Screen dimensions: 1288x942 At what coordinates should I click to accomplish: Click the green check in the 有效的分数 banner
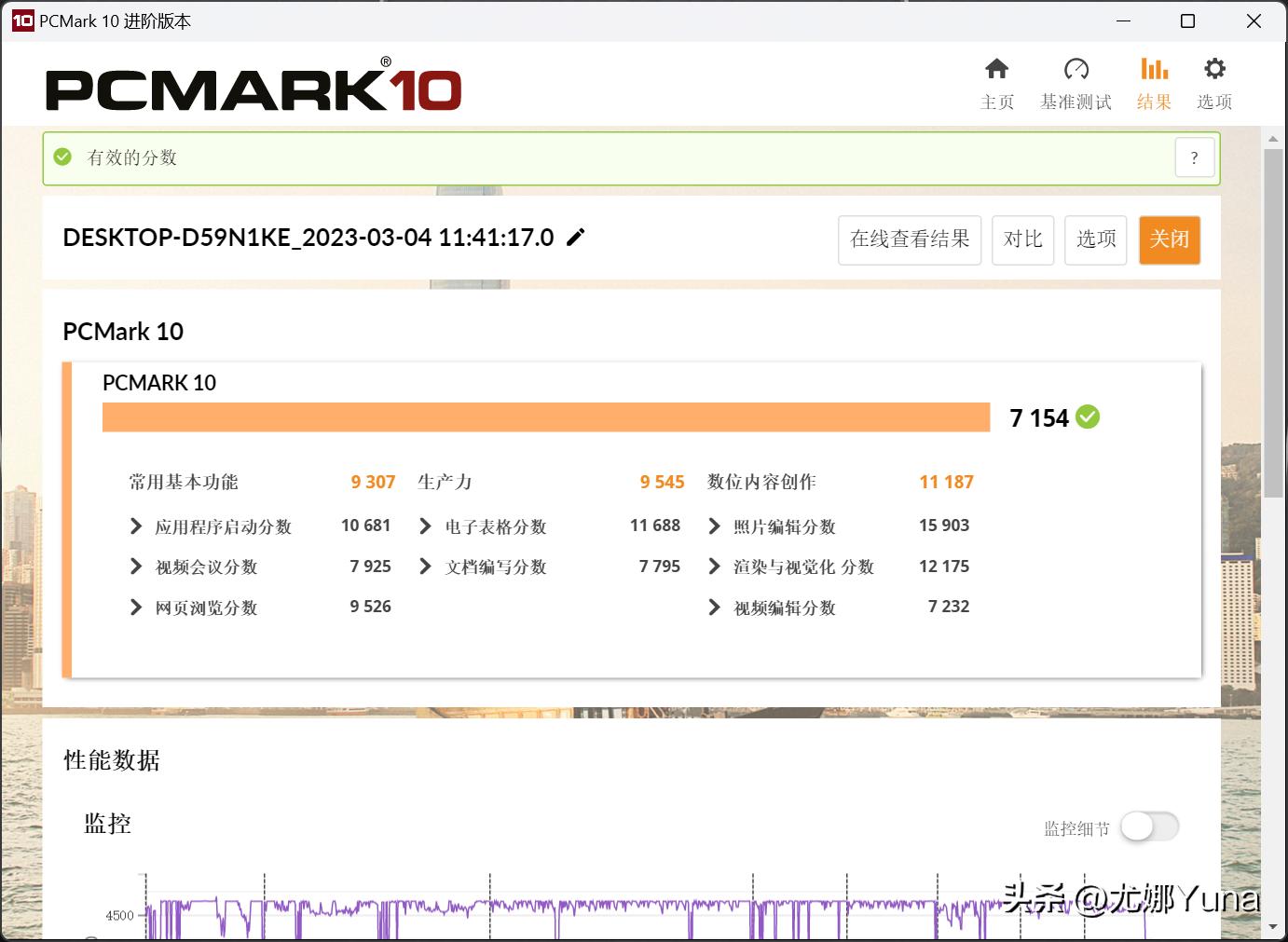(x=62, y=157)
